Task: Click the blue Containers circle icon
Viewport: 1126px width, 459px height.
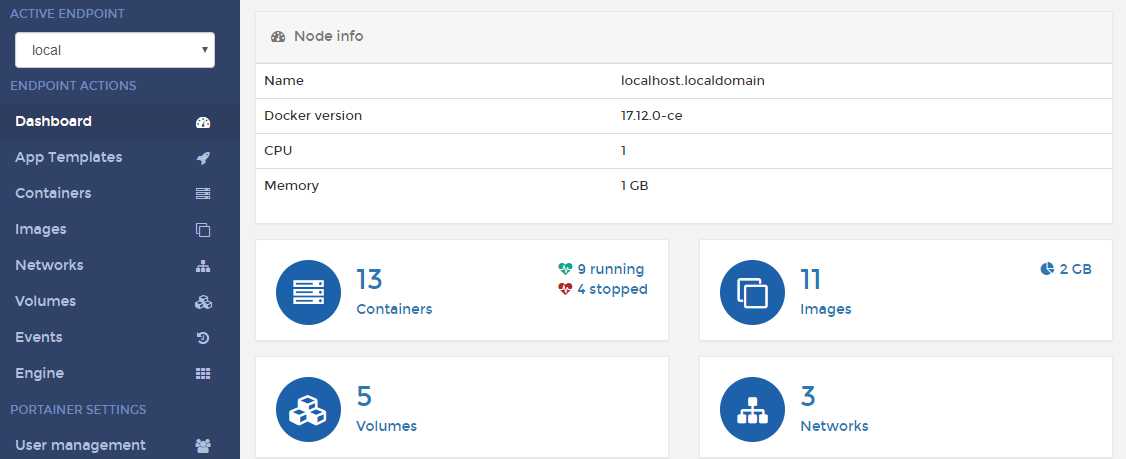Action: pos(308,292)
